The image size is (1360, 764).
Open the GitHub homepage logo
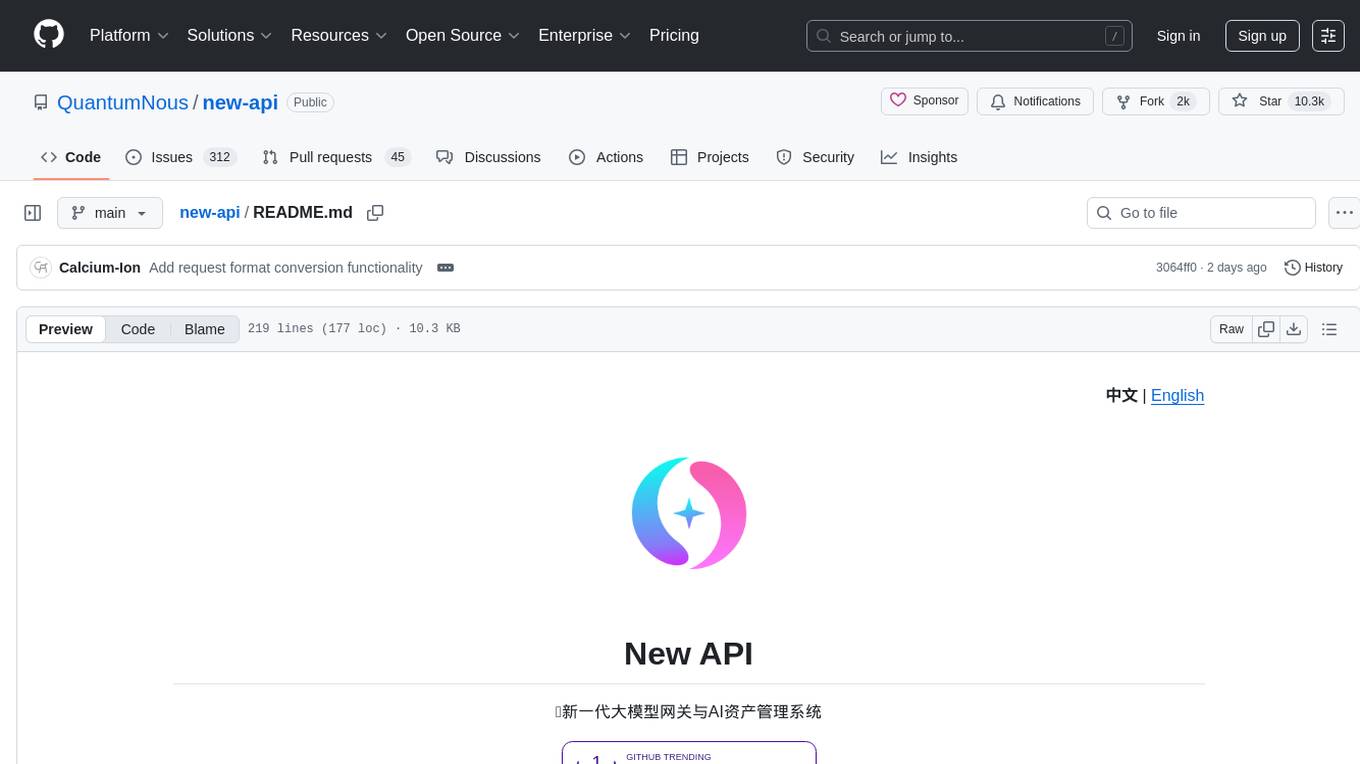(x=49, y=35)
